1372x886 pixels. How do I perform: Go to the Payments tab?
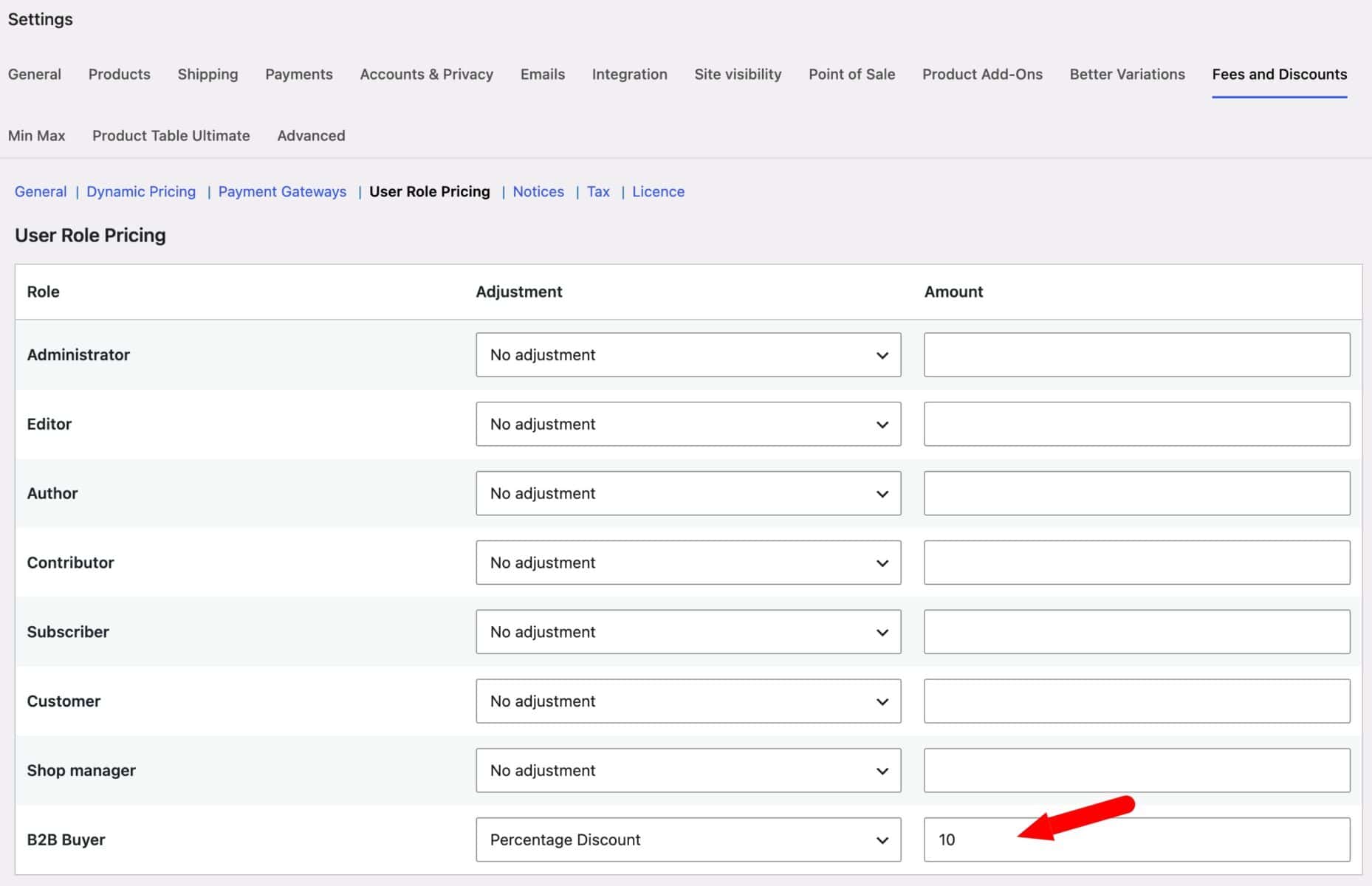299,75
